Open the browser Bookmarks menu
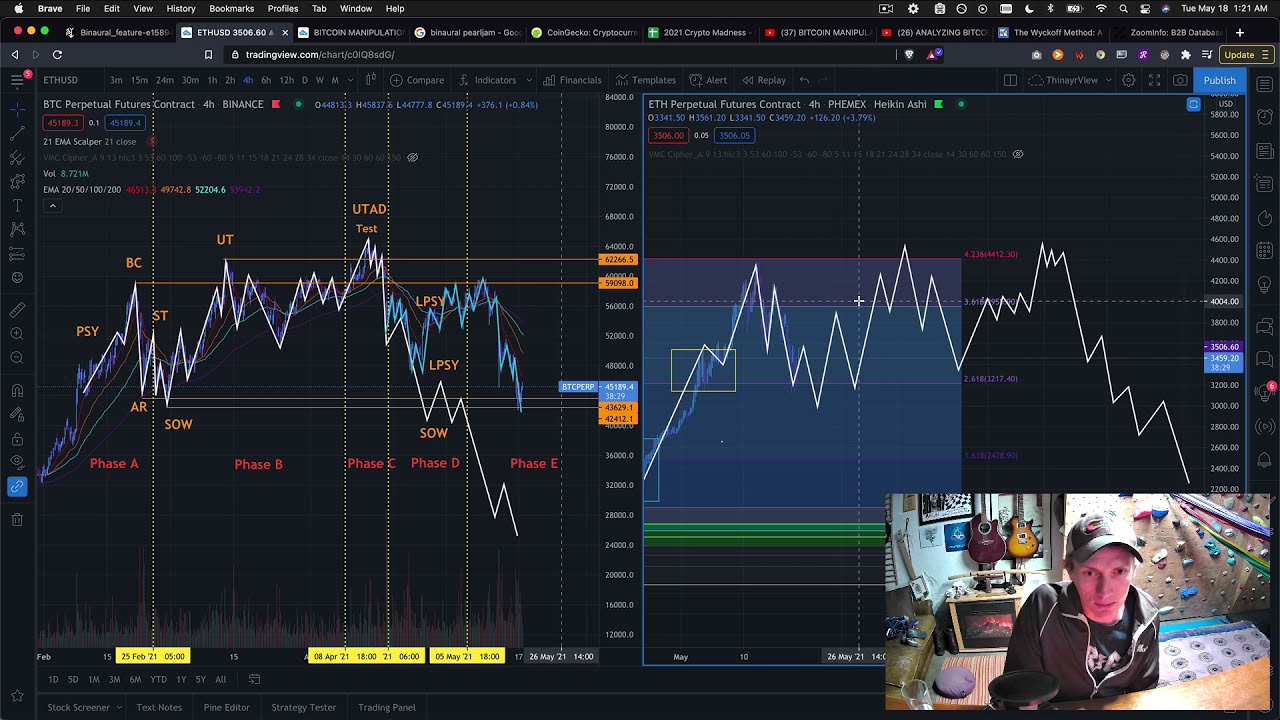Viewport: 1280px width, 720px height. (x=231, y=9)
